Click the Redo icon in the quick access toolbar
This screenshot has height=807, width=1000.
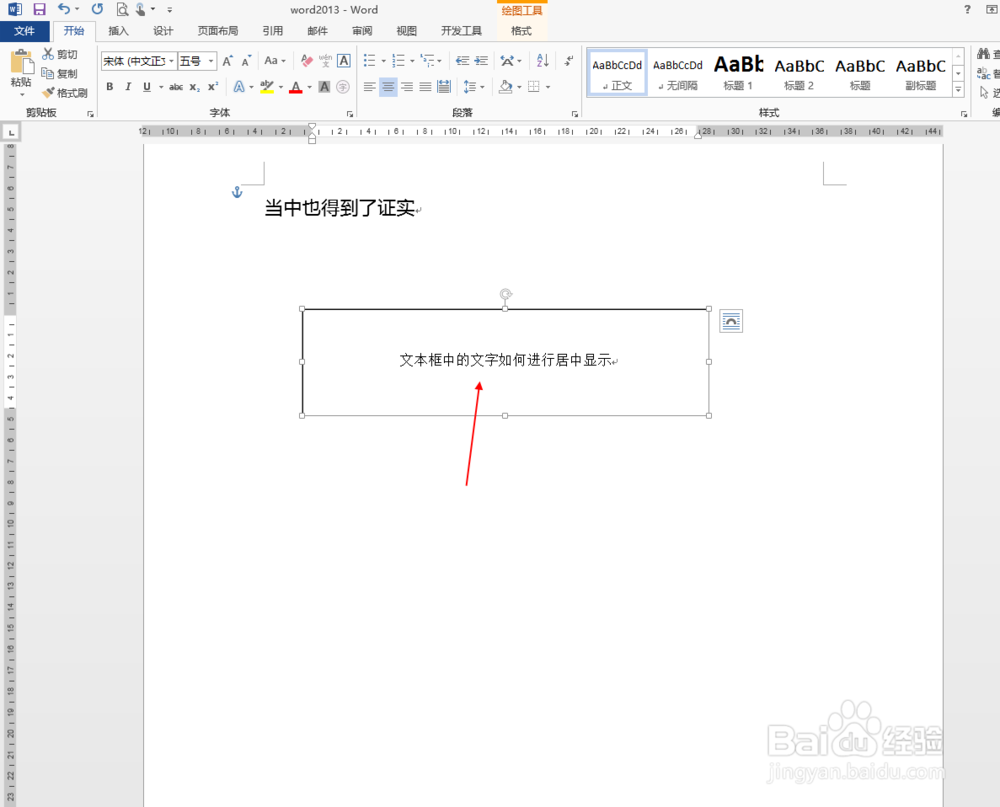[97, 9]
